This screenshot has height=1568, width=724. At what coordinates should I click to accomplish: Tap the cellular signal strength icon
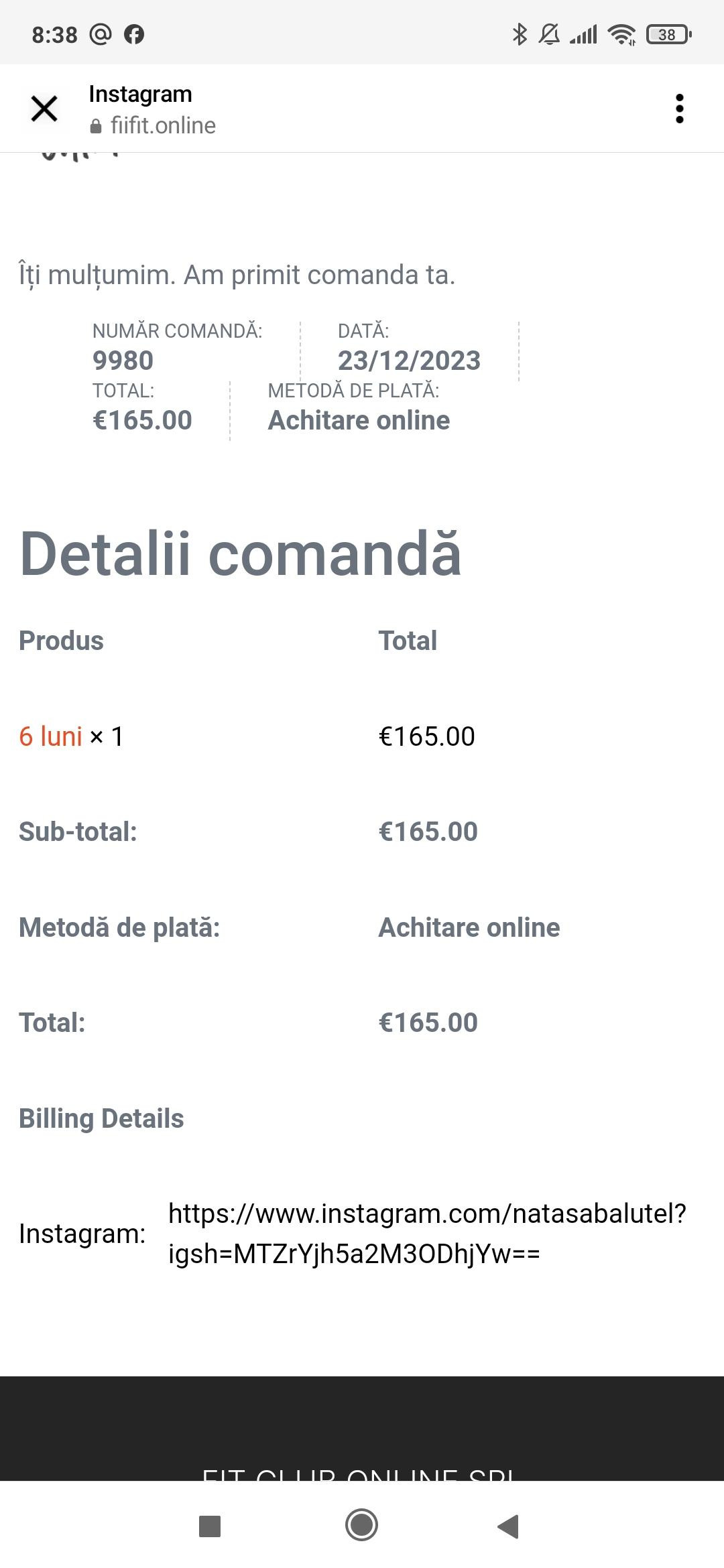(x=583, y=34)
